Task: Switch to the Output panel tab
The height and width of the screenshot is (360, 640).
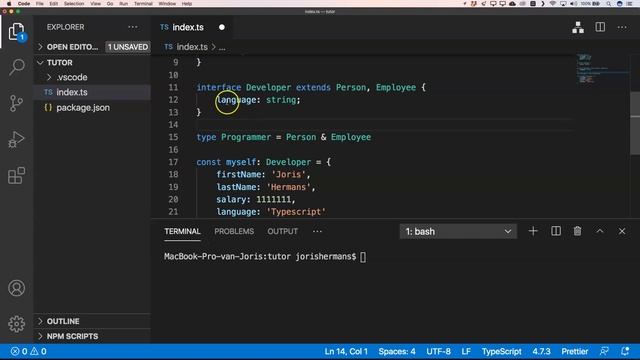Action: [282, 231]
